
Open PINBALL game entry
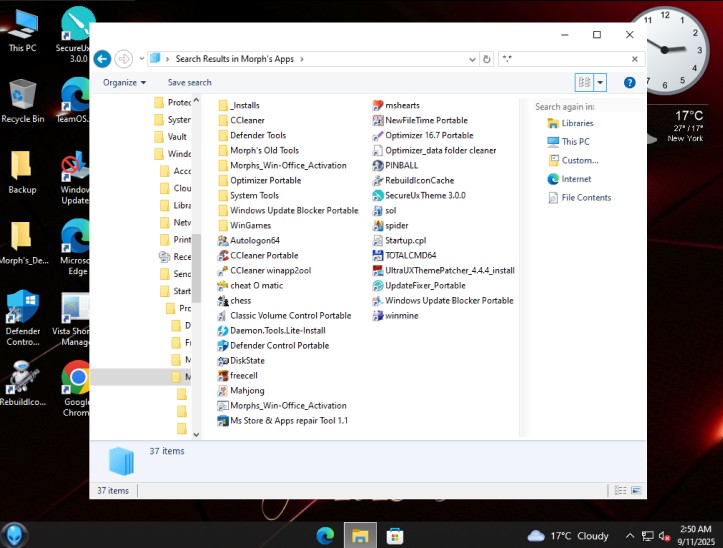tap(395, 165)
